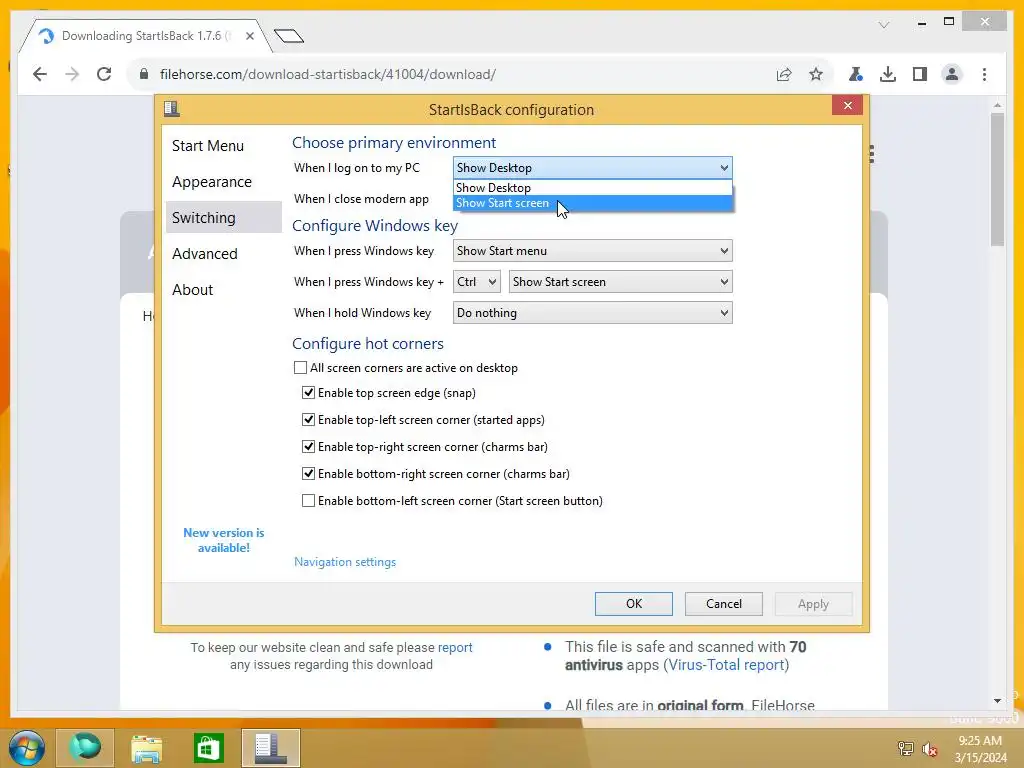Viewport: 1024px width, 768px height.
Task: Click the report link on filehorse page
Action: coord(455,648)
